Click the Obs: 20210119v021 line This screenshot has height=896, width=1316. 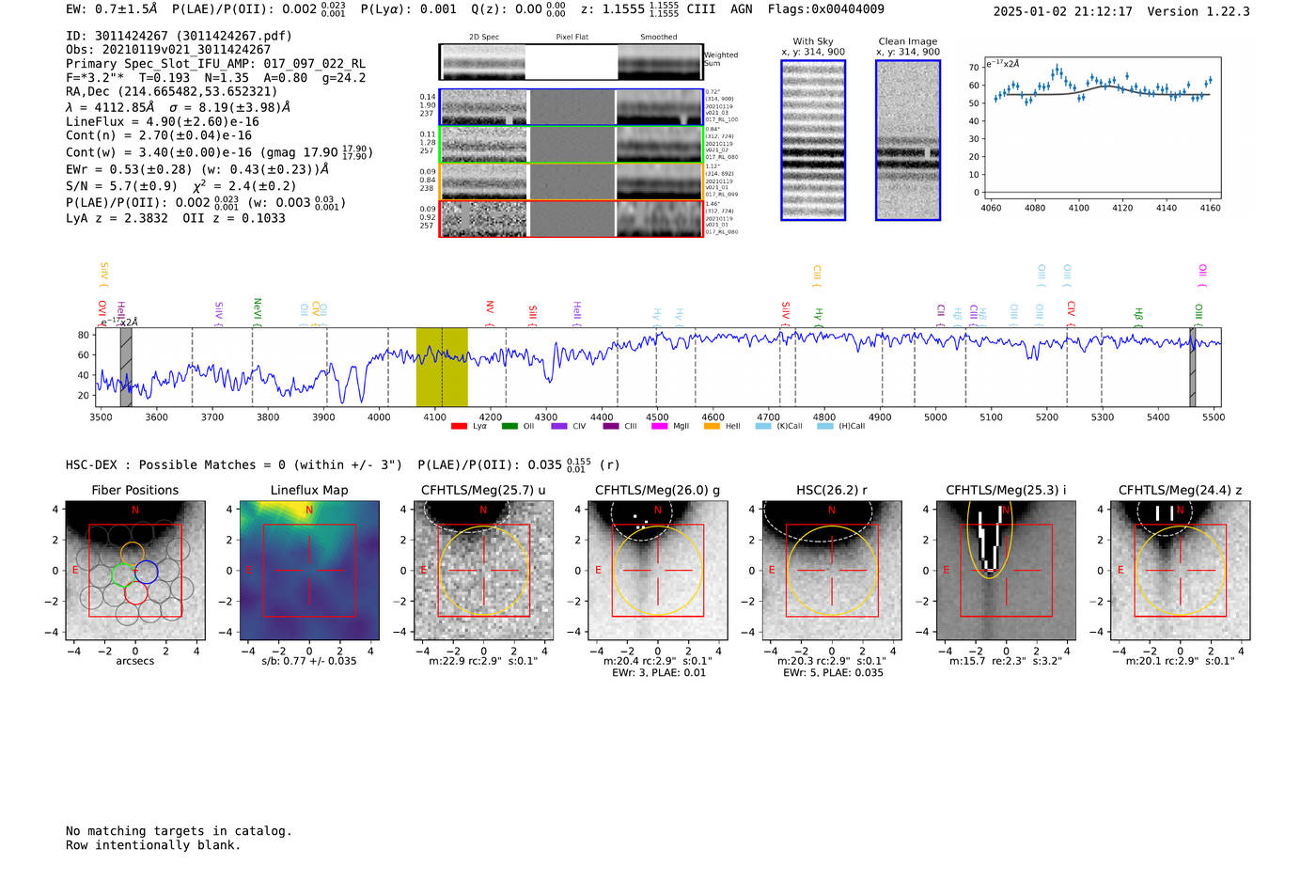(x=168, y=50)
